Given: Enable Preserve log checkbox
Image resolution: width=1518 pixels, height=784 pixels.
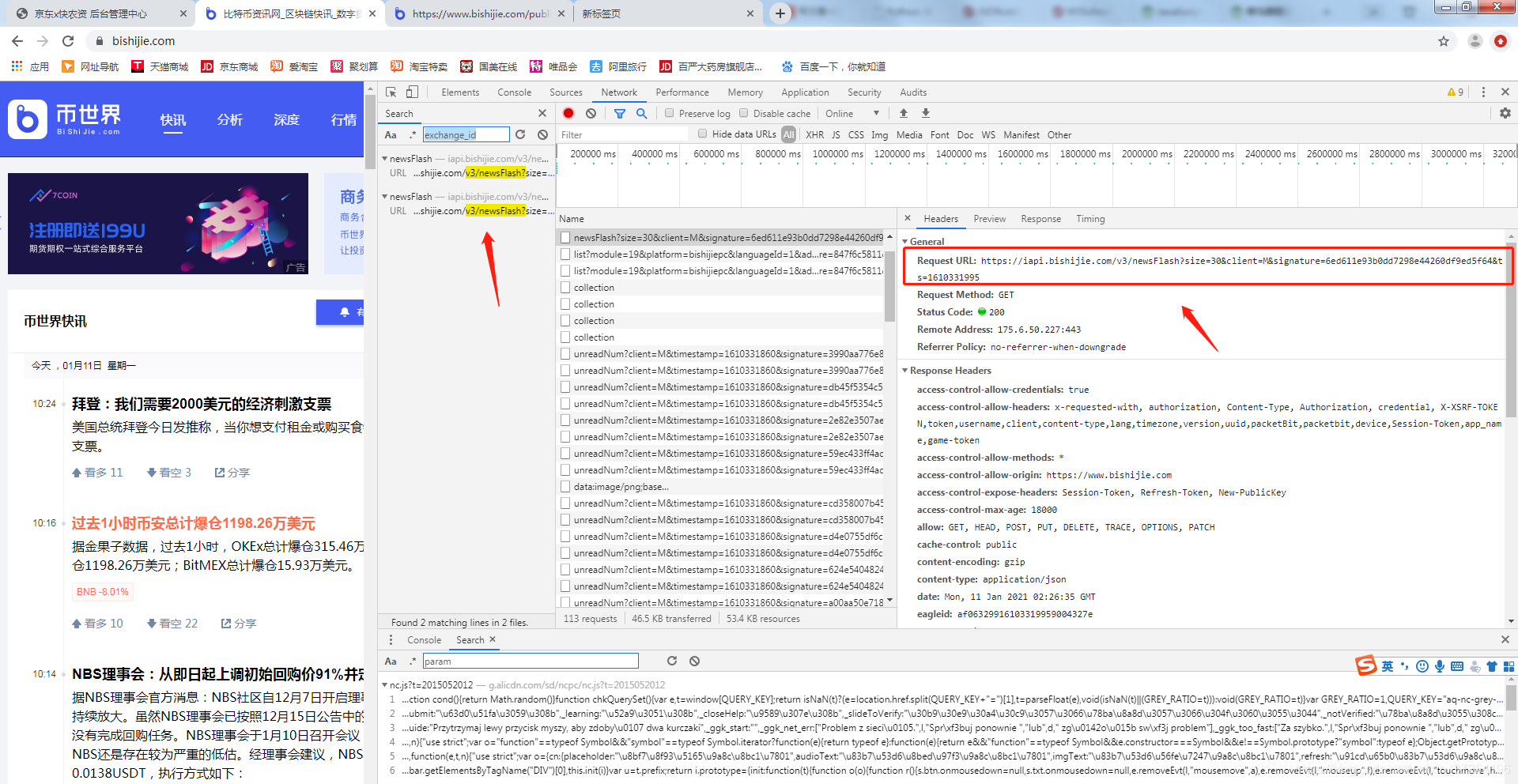Looking at the screenshot, I should coord(670,113).
